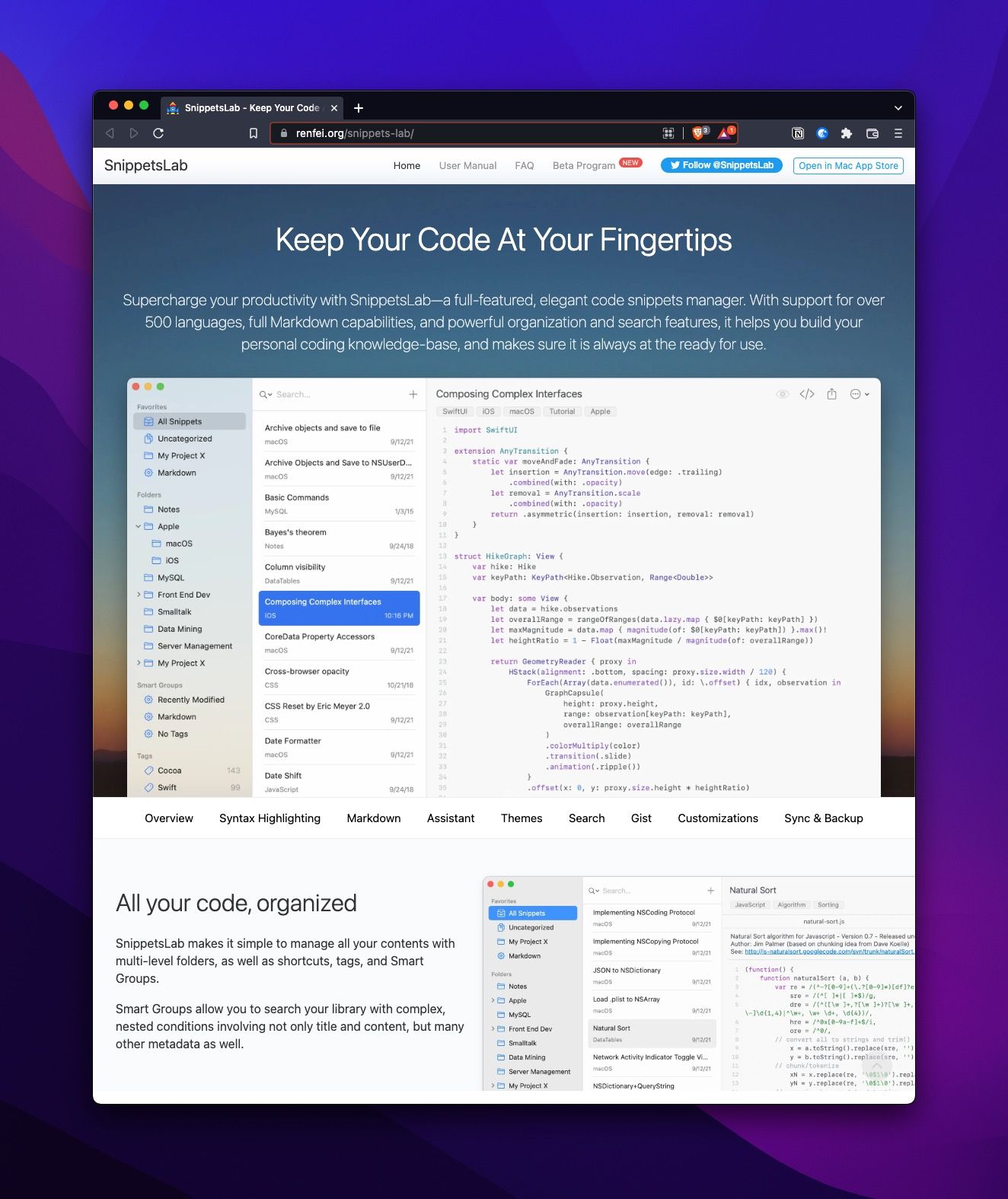Select the Search tab
Screen dimensions: 1008x1199
[x=586, y=818]
